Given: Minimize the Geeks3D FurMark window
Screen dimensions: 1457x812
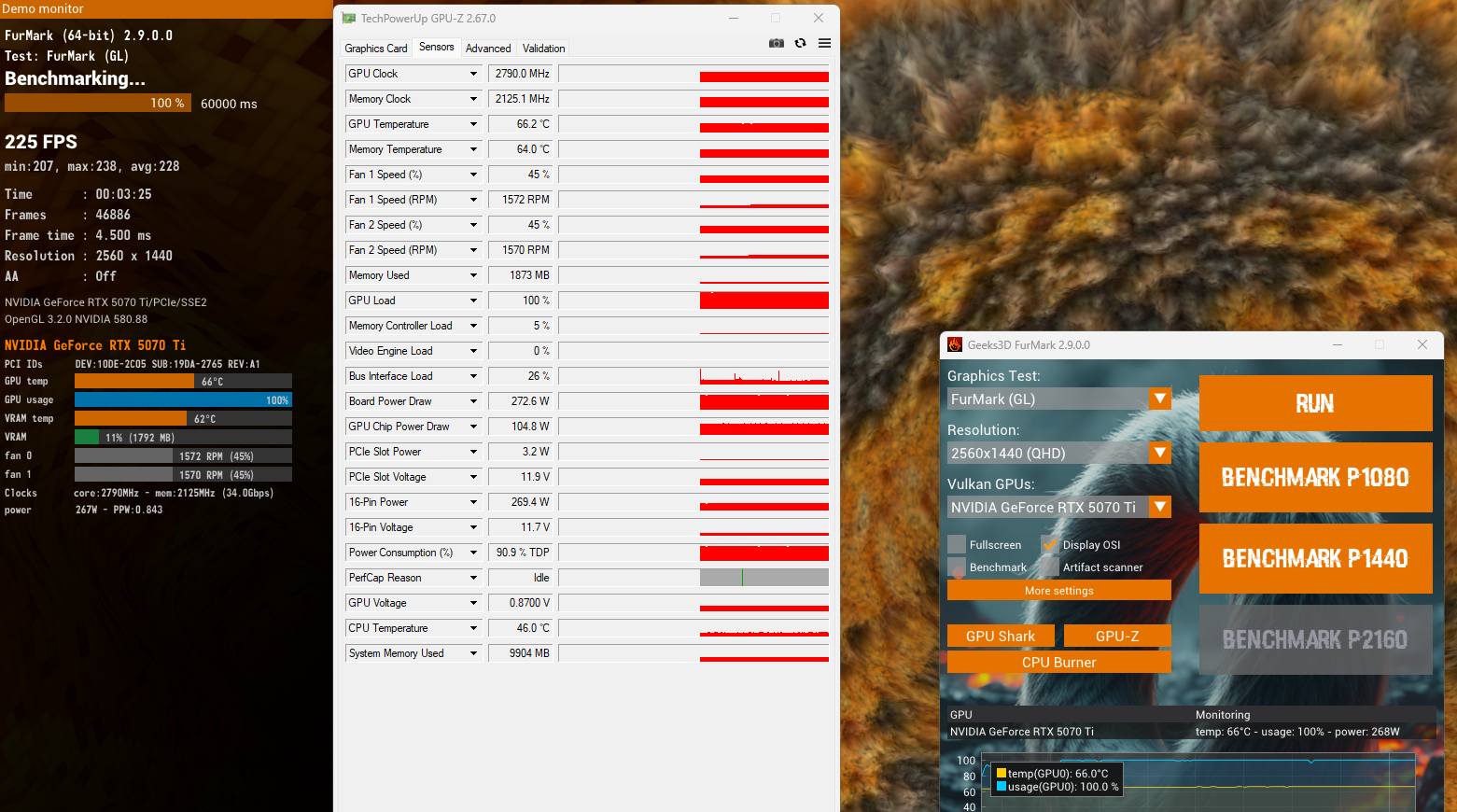Looking at the screenshot, I should (1338, 344).
